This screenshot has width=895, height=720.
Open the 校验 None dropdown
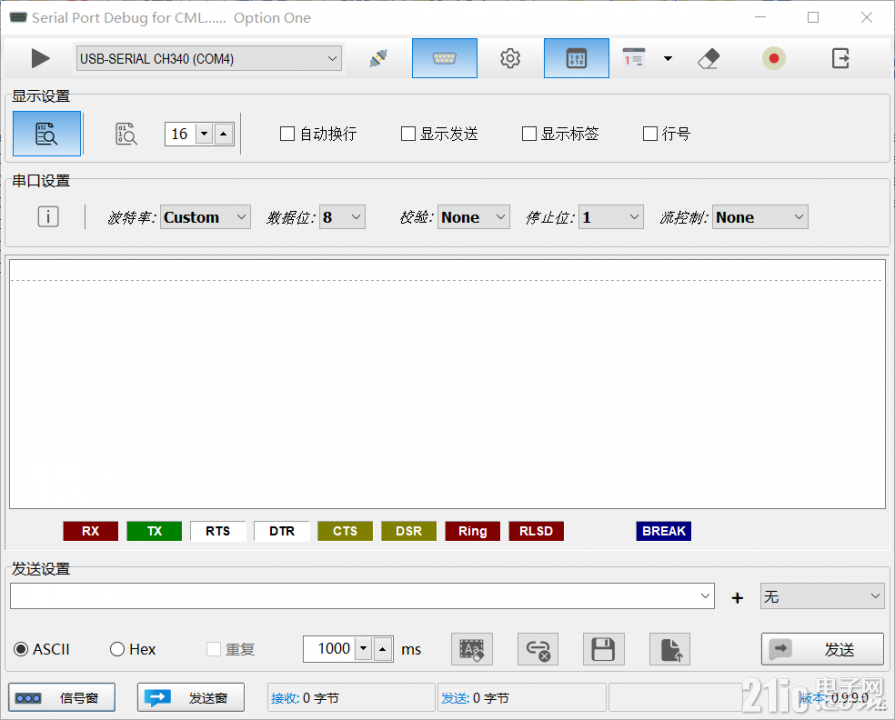[474, 217]
